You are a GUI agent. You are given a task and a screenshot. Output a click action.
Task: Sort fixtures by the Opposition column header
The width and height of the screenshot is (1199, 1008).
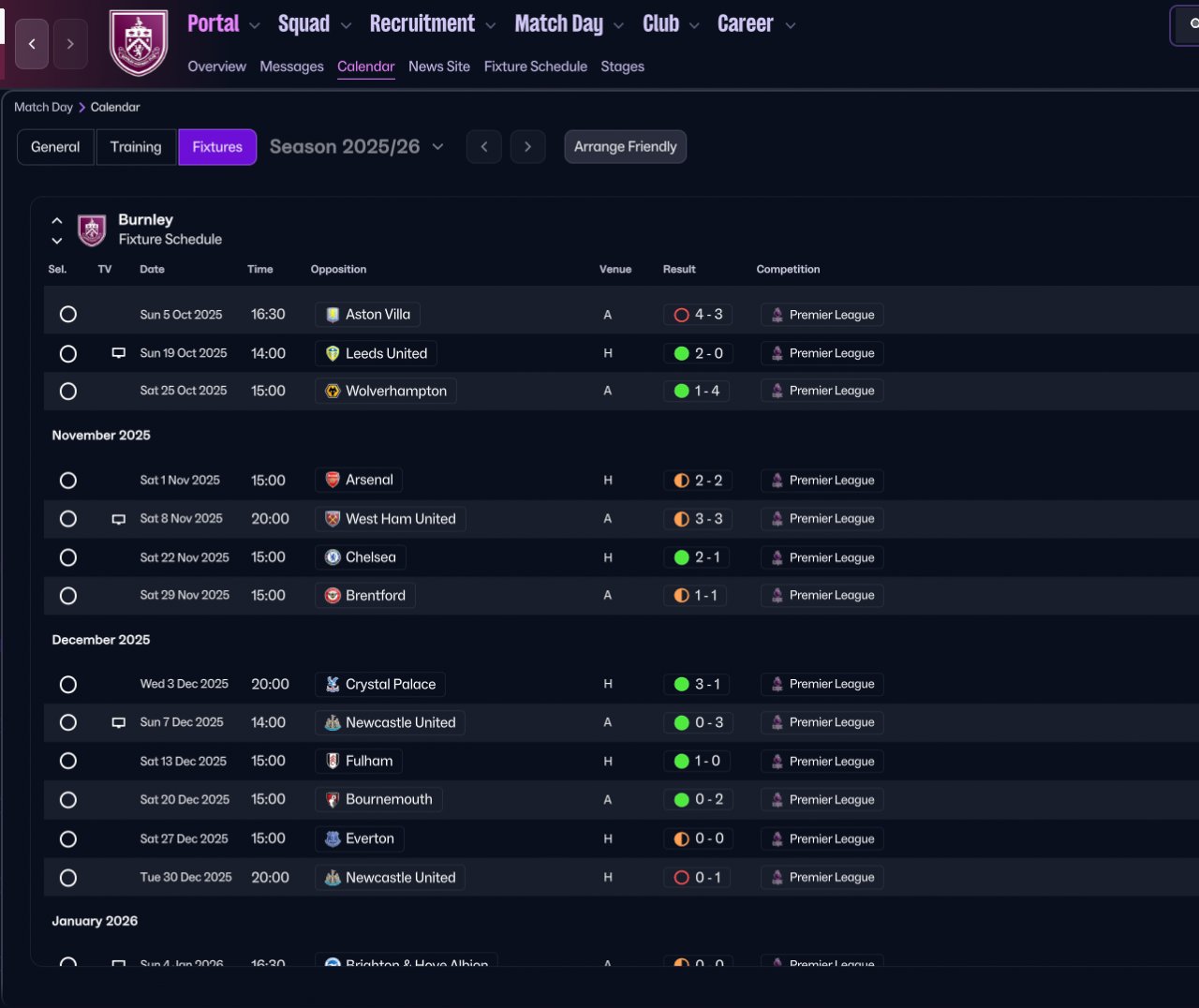pyautogui.click(x=339, y=270)
